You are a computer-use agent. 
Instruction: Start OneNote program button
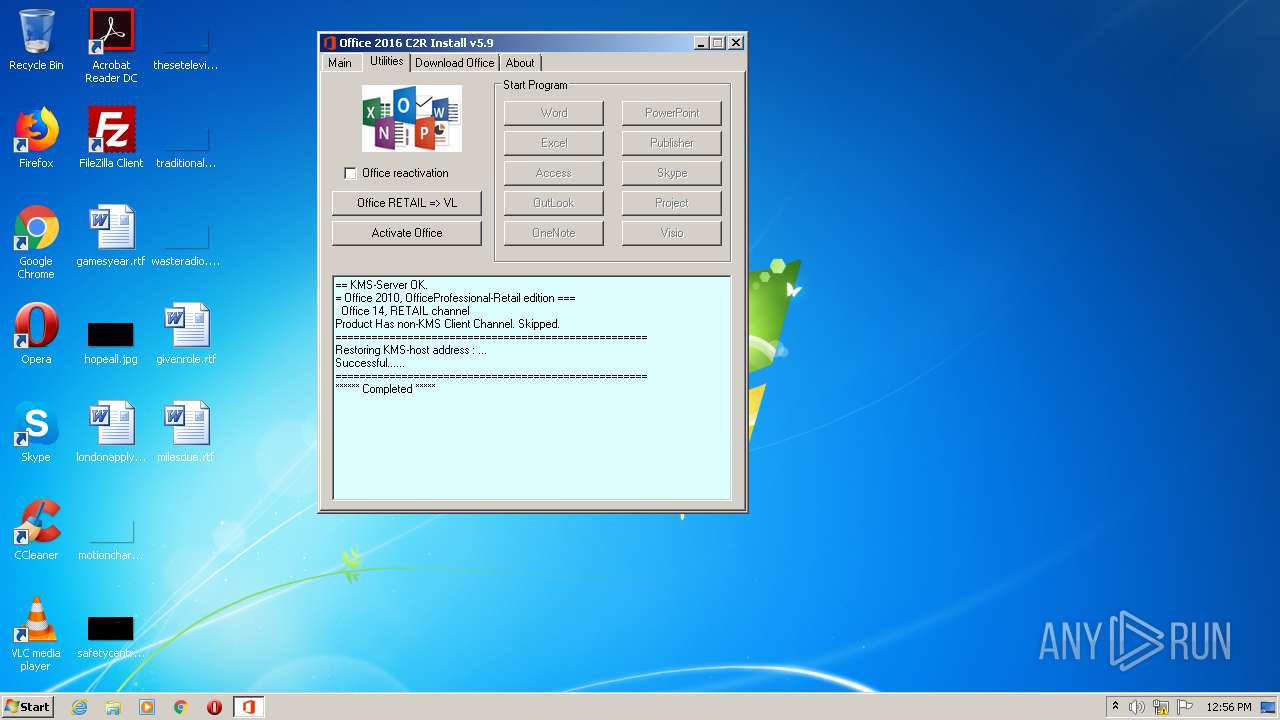pyautogui.click(x=554, y=233)
